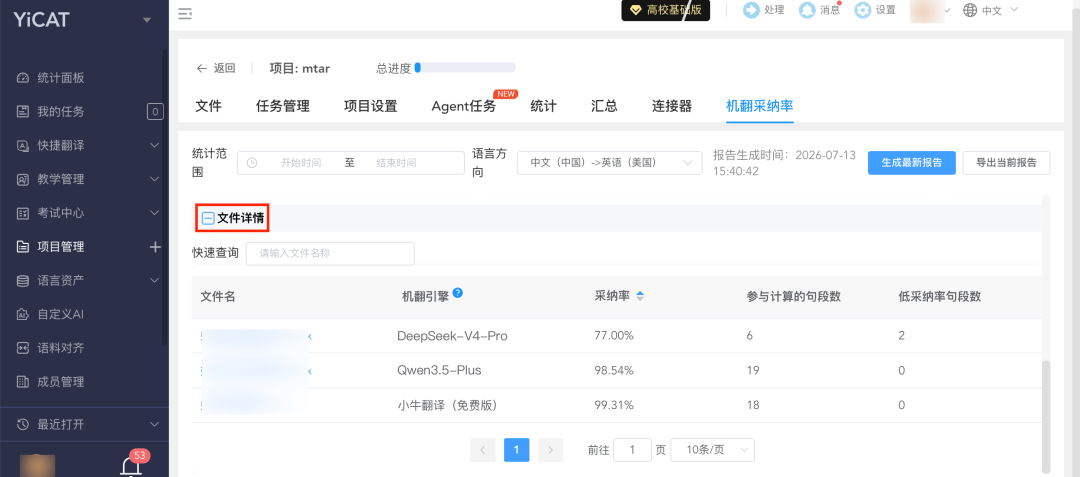
Task: Open file link in DeepSeek-V4-Pro row
Action: 256,336
